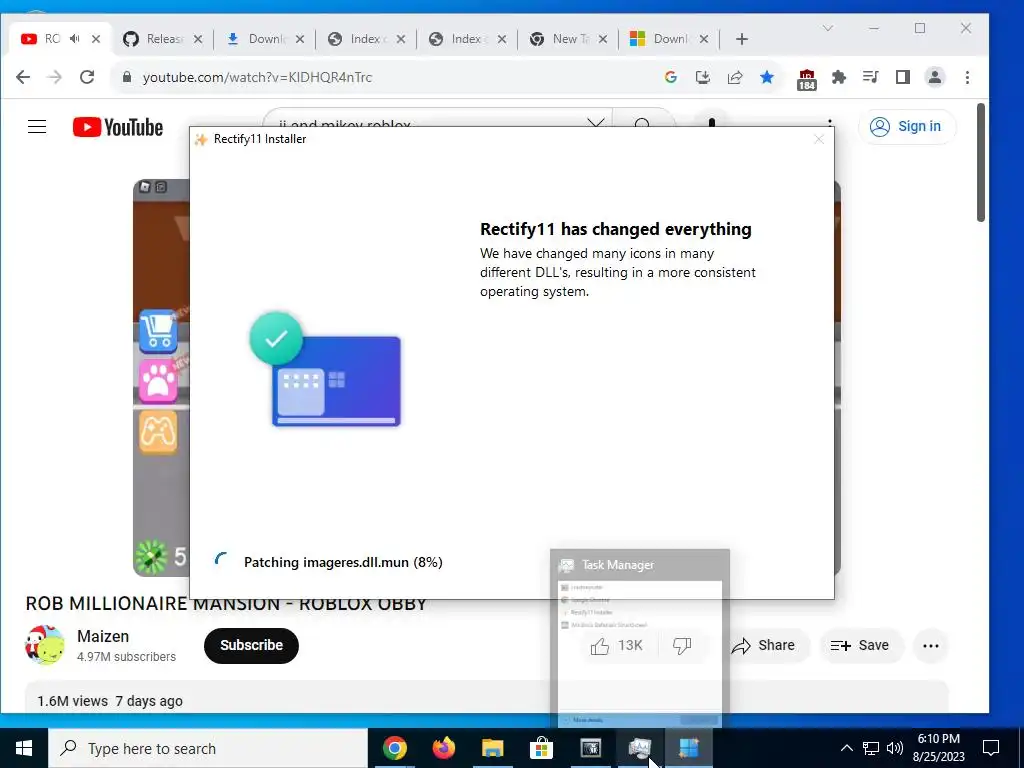
Task: Share this page via address bar icon
Action: [x=735, y=77]
